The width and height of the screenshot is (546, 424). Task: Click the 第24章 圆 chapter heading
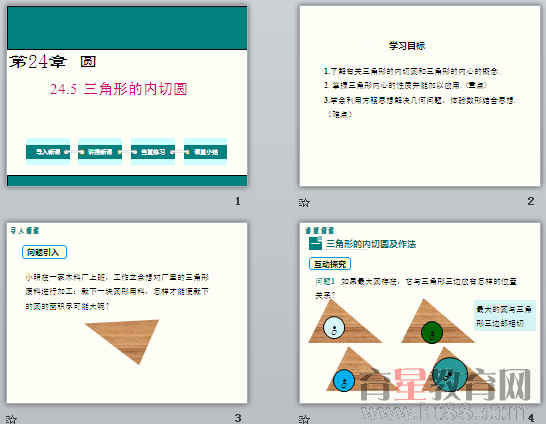click(53, 62)
